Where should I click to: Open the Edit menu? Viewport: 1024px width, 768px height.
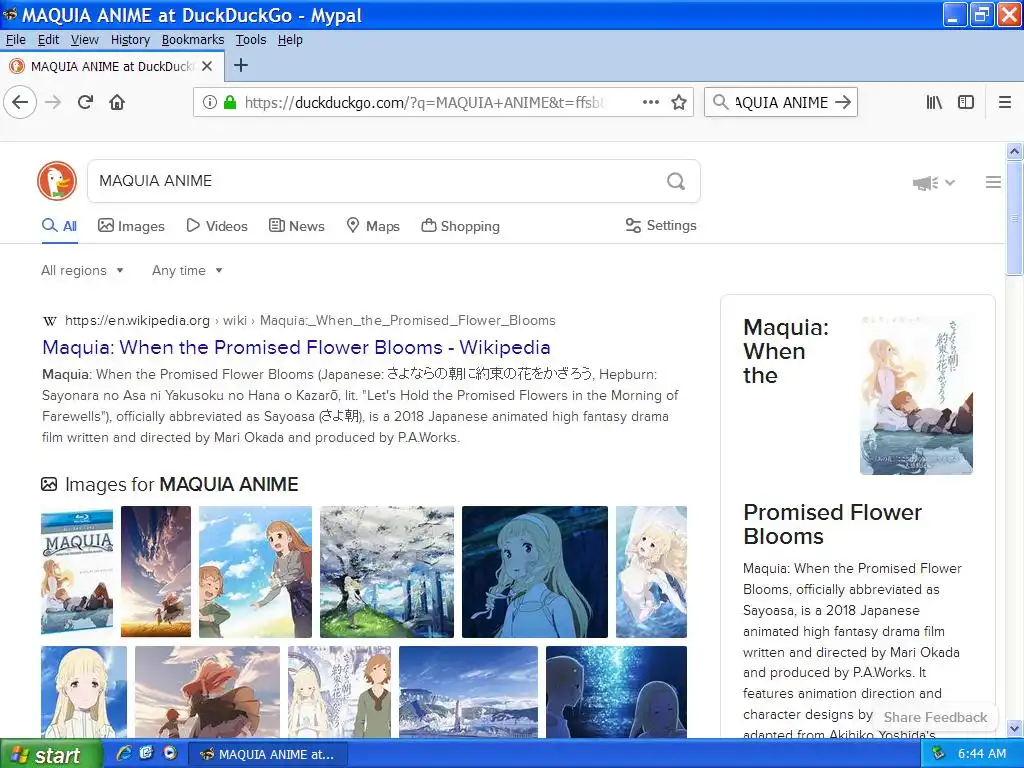(x=48, y=40)
